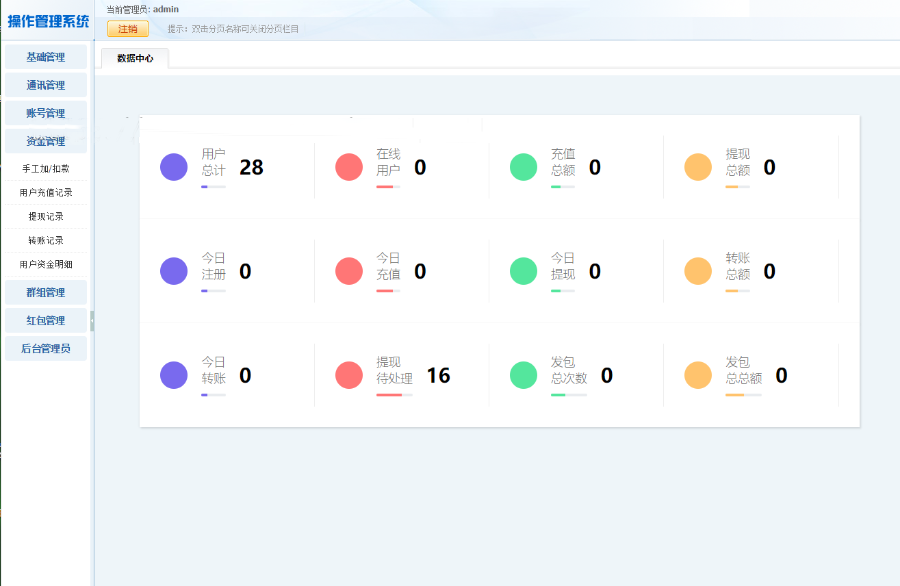Open 用户充值记录 in the sidebar

(46, 192)
